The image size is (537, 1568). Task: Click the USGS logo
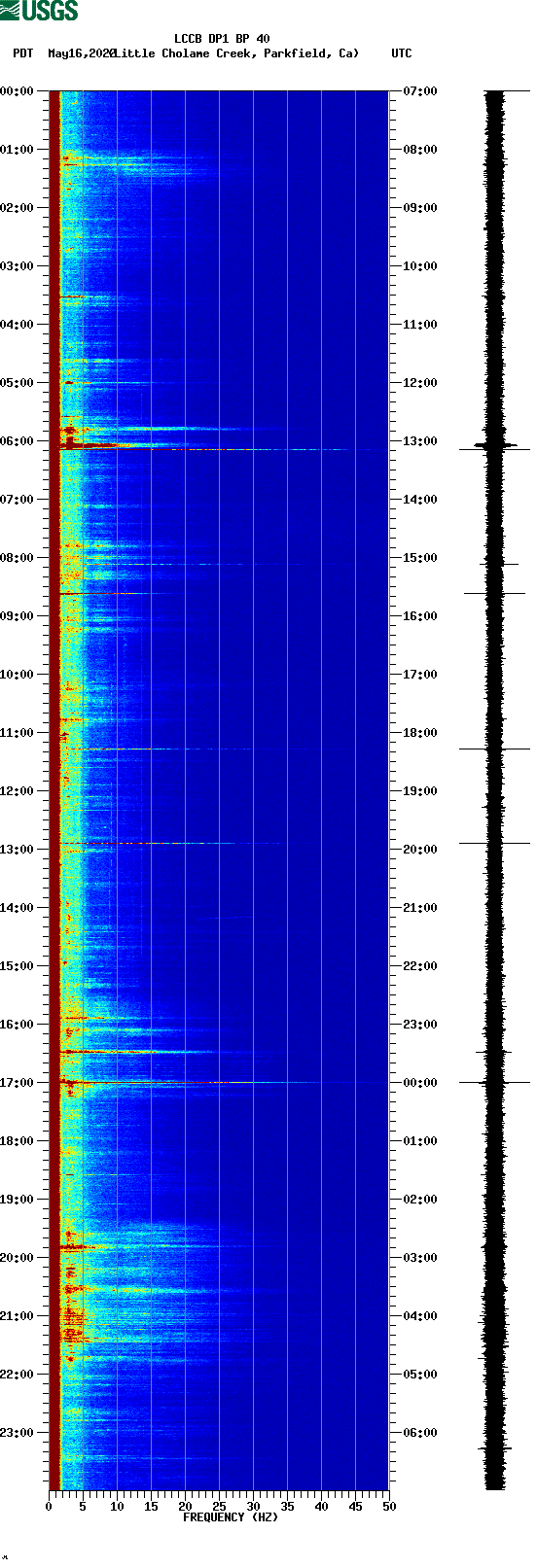tap(39, 11)
